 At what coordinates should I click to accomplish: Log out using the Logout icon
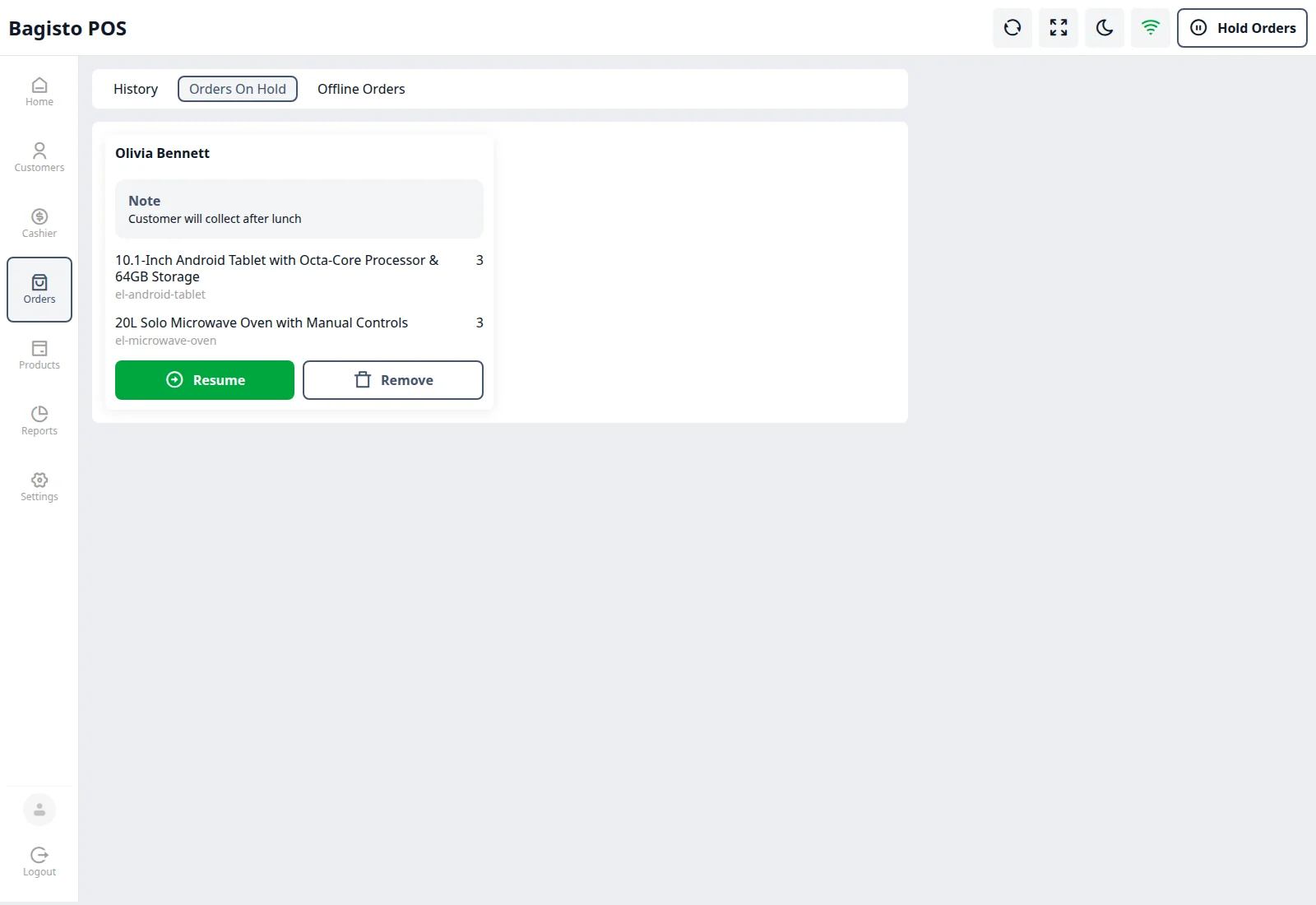[x=39, y=862]
